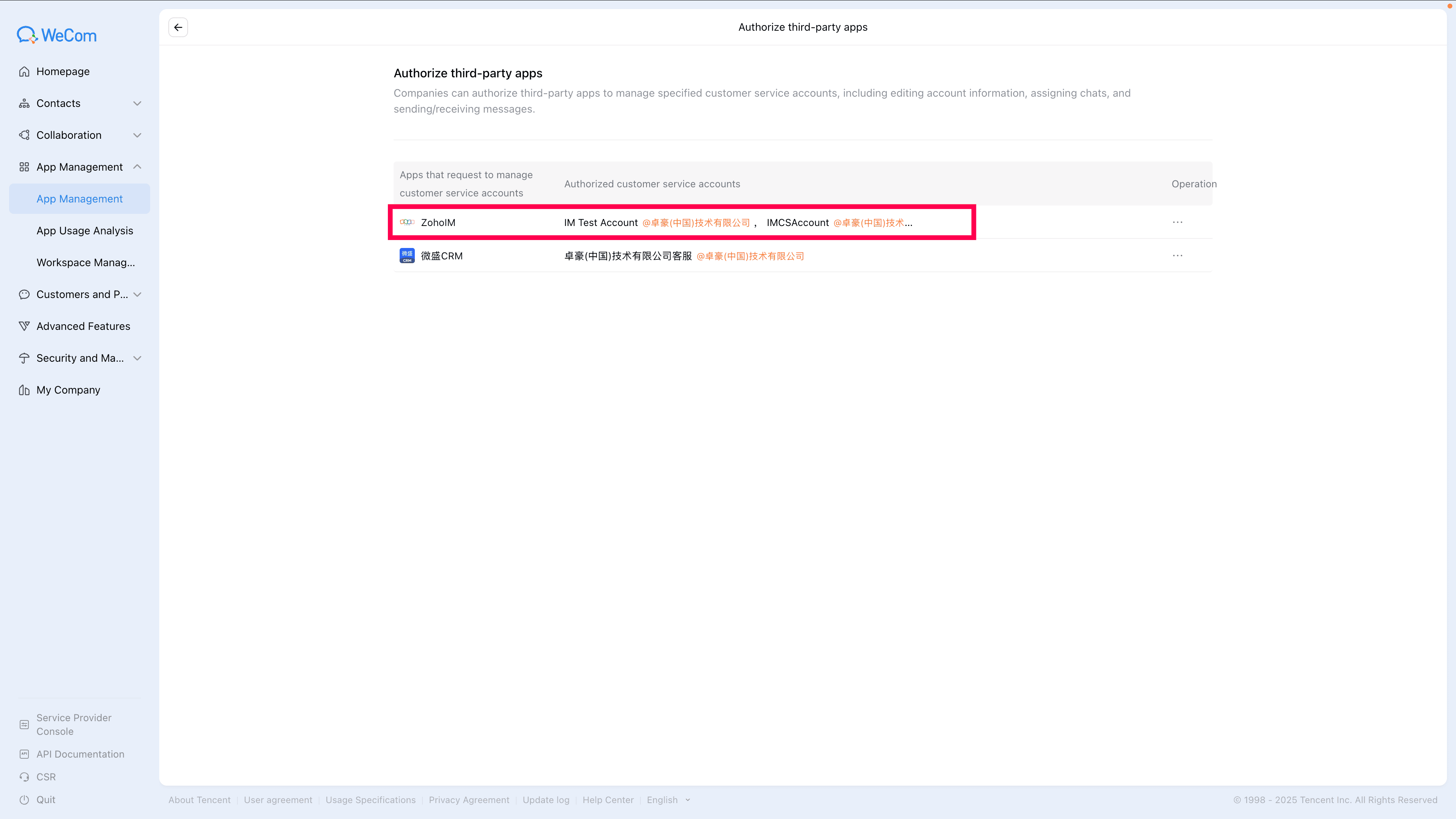Click the CSR headset icon
The height and width of the screenshot is (819, 1456).
coord(24,777)
